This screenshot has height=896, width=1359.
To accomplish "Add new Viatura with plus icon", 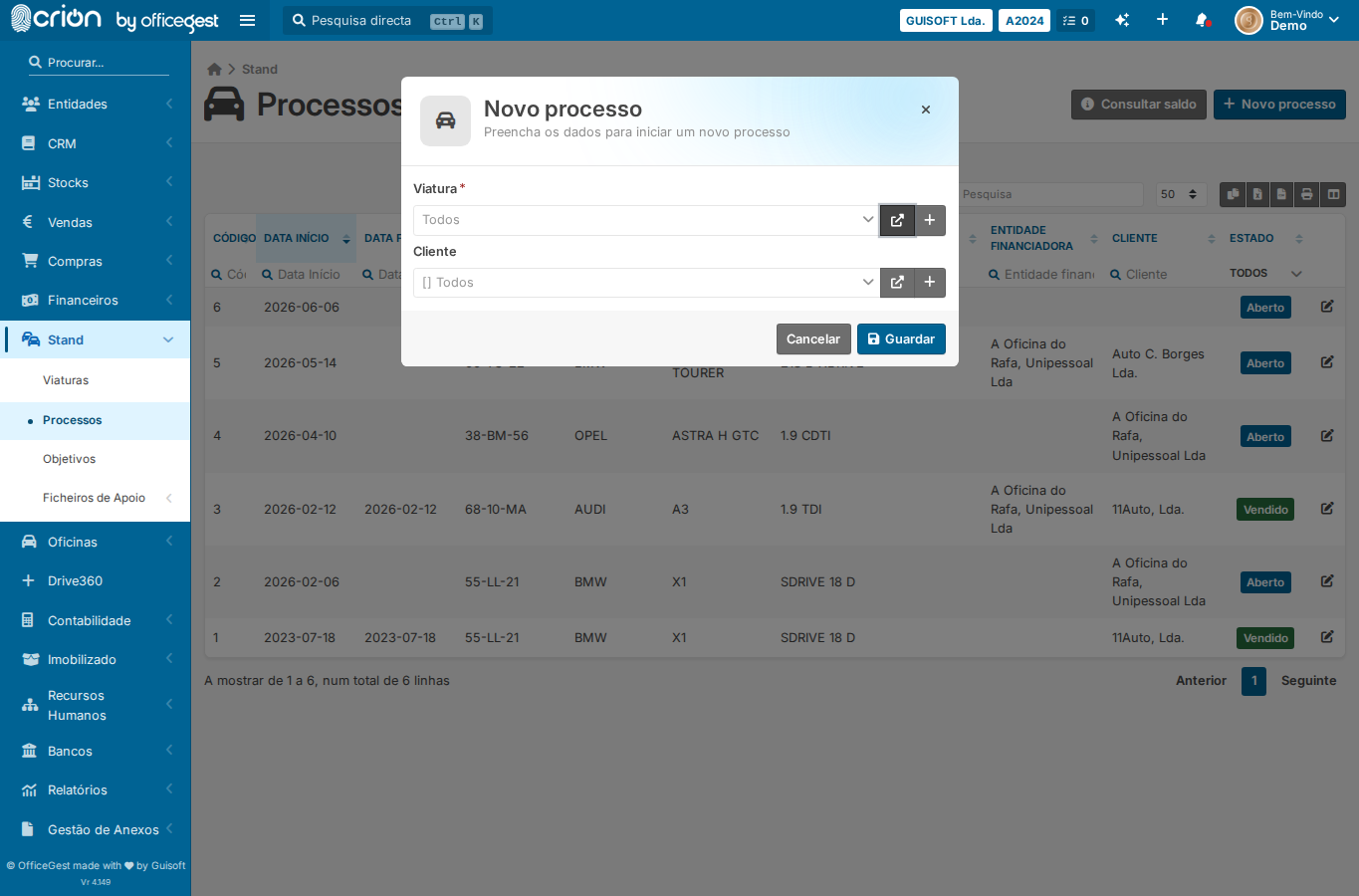I will (930, 220).
